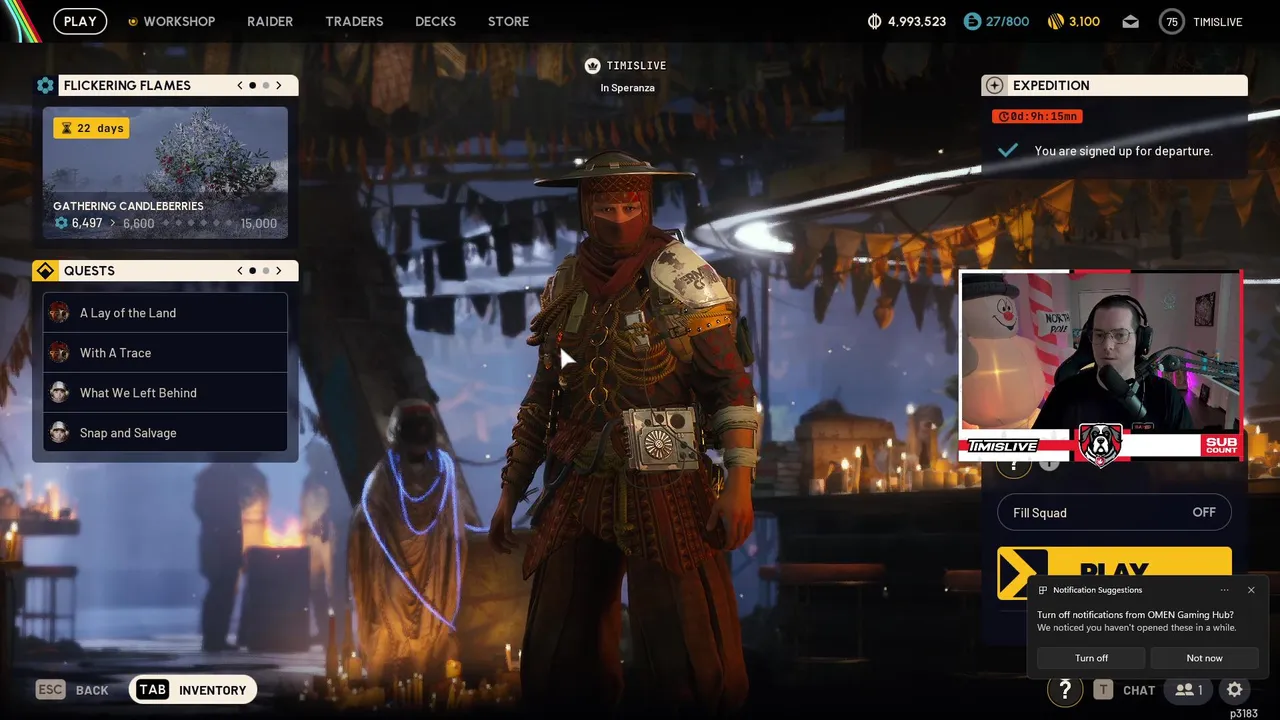Open notification options three-dots menu
The image size is (1280, 720).
(1224, 590)
